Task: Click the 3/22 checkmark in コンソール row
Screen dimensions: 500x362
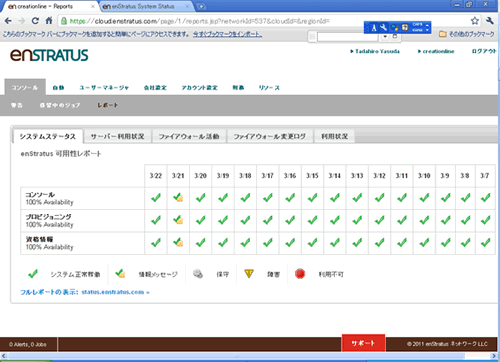Action: tap(156, 198)
